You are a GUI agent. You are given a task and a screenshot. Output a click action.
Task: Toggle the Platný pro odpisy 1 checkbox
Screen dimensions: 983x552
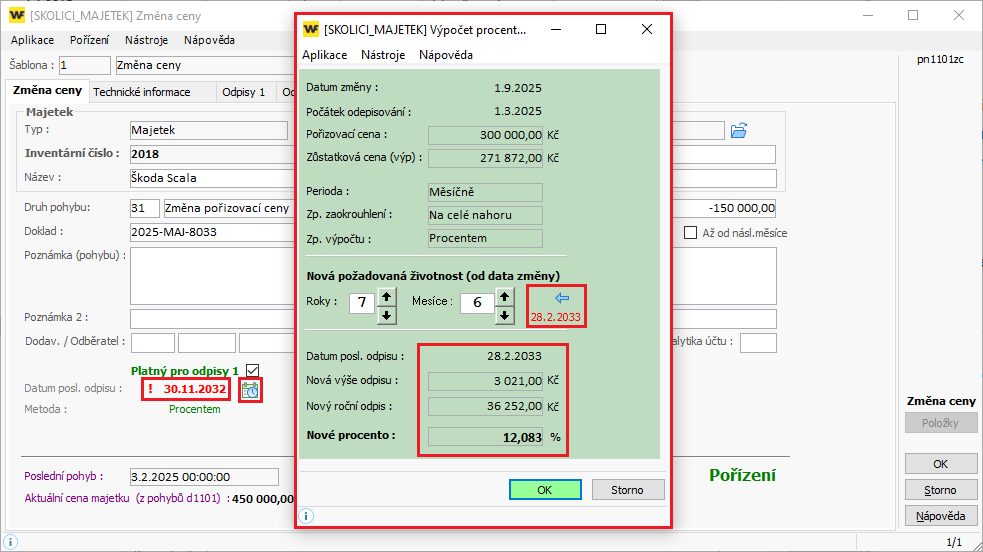(253, 370)
